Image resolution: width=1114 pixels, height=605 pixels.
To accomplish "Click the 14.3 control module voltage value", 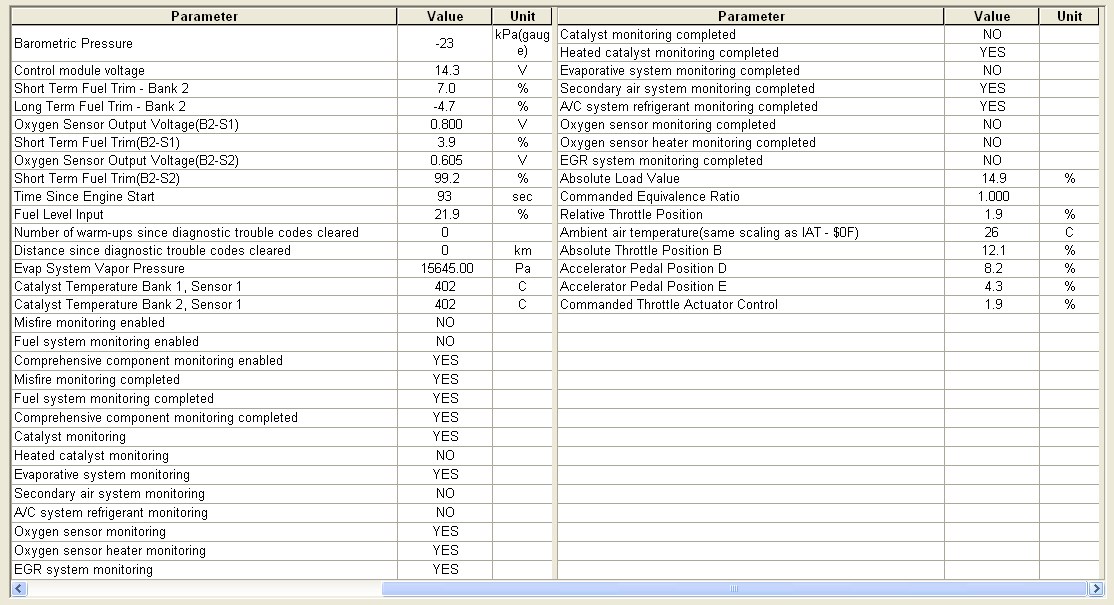I will (445, 70).
